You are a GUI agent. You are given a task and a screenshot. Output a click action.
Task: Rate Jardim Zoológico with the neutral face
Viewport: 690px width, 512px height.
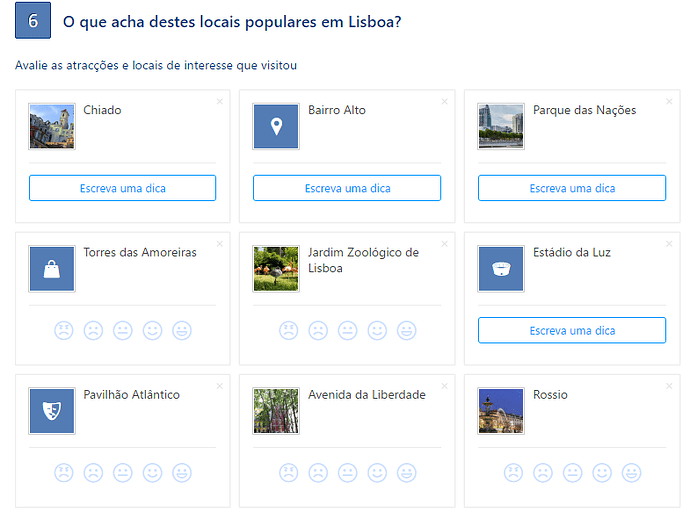(347, 330)
